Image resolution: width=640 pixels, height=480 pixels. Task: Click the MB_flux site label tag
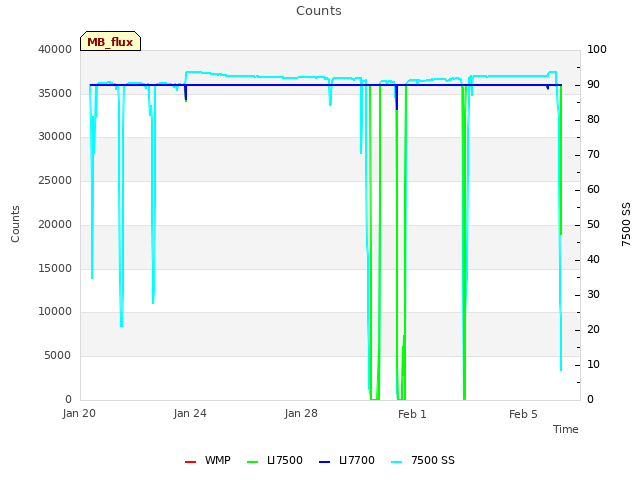110,41
